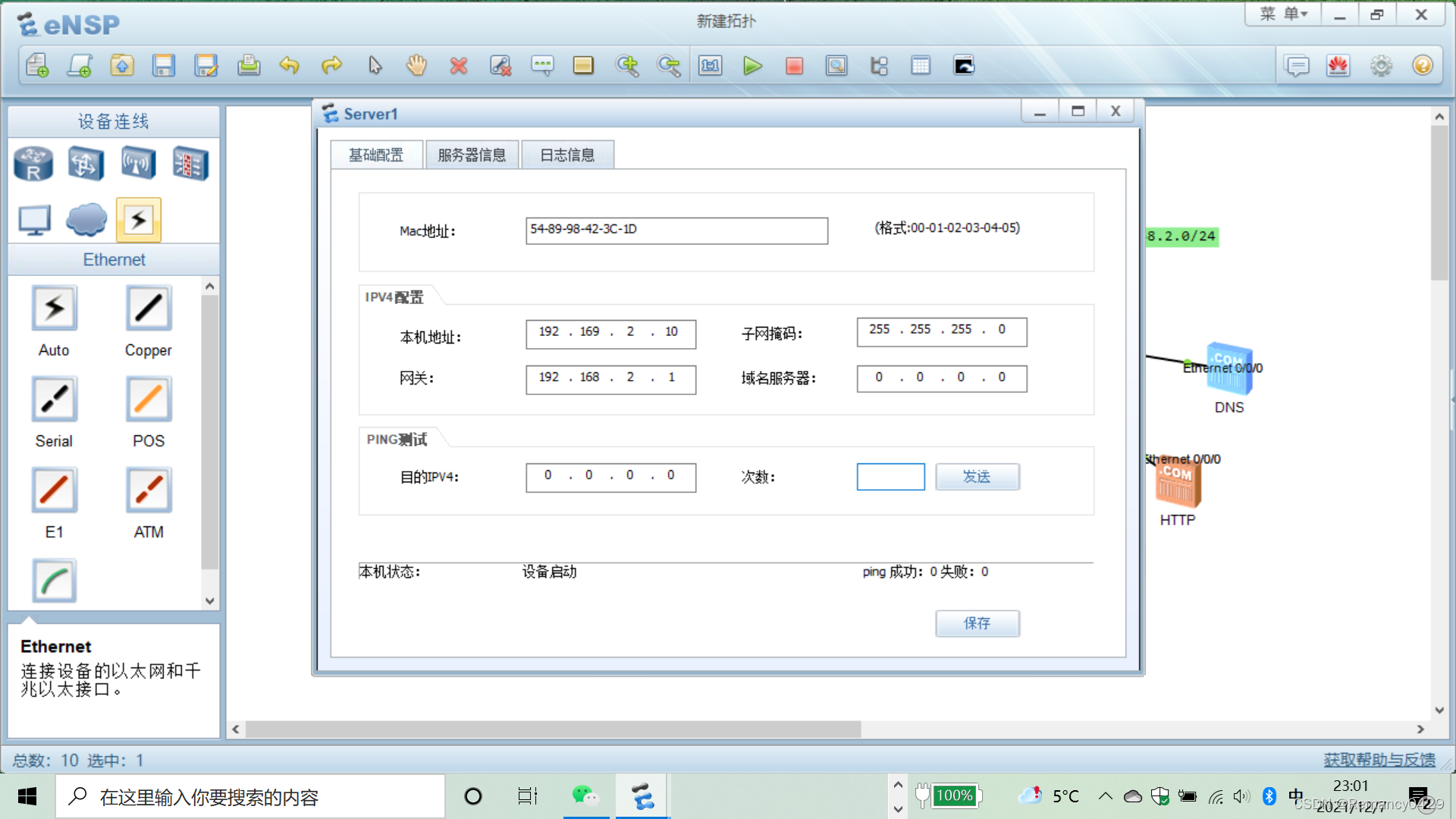Select the Router device category icon

click(x=33, y=164)
